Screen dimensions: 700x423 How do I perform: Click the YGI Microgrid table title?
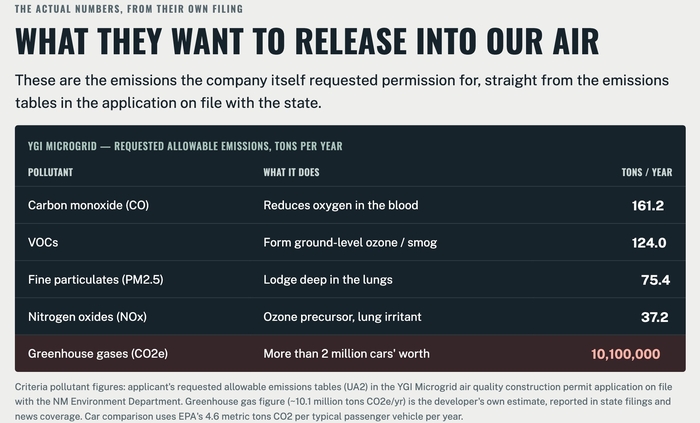pyautogui.click(x=185, y=146)
